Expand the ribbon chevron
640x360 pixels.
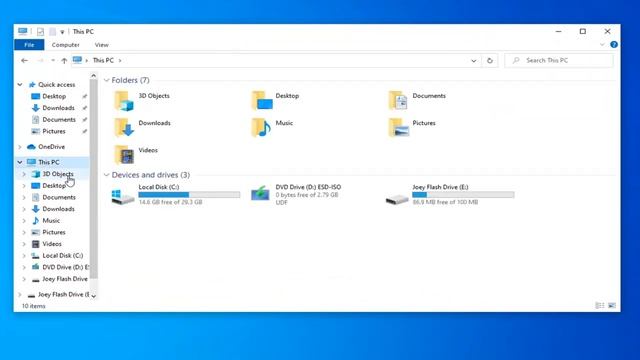pyautogui.click(x=602, y=44)
